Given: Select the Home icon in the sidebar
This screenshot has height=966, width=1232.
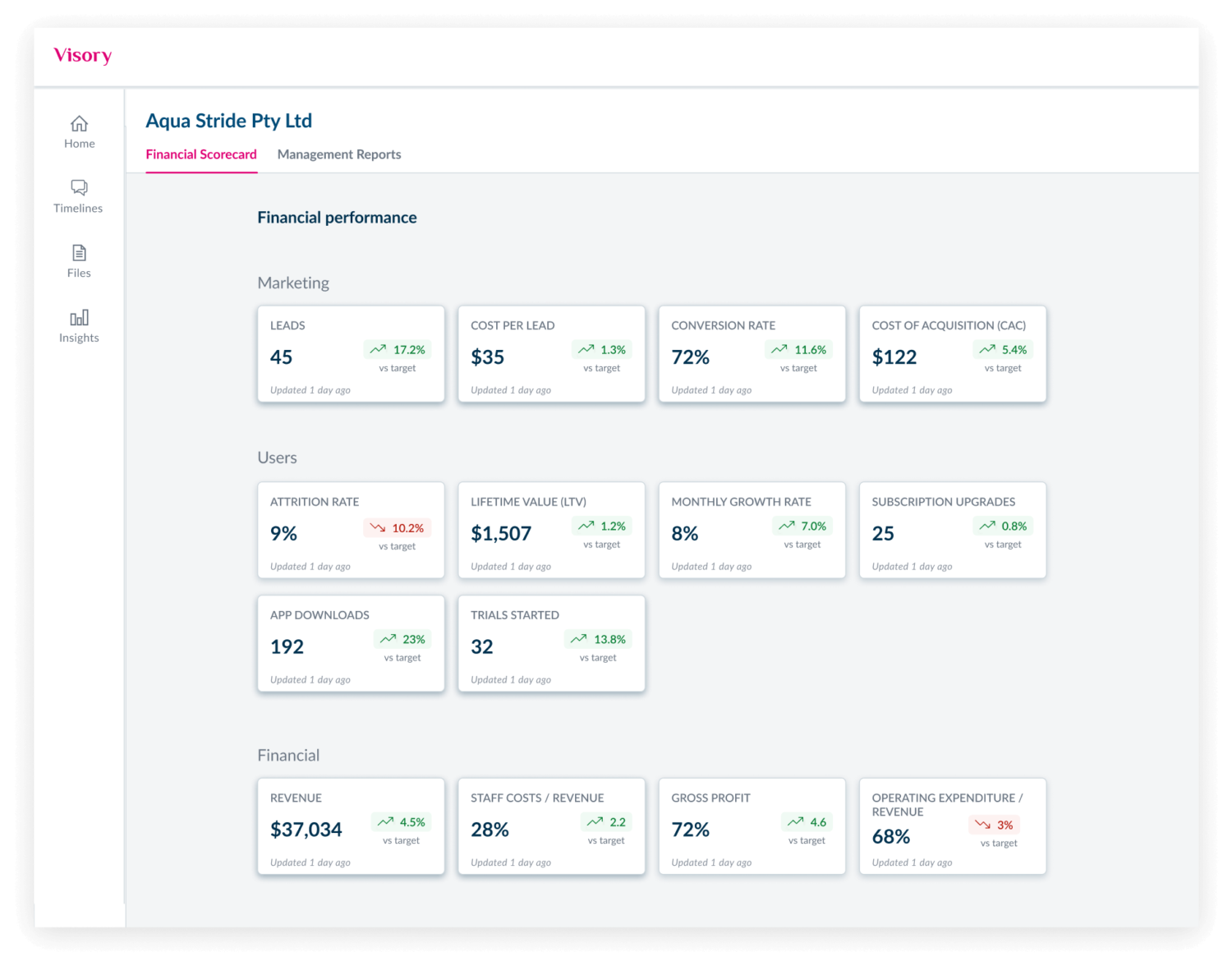Looking at the screenshot, I should point(79,131).
